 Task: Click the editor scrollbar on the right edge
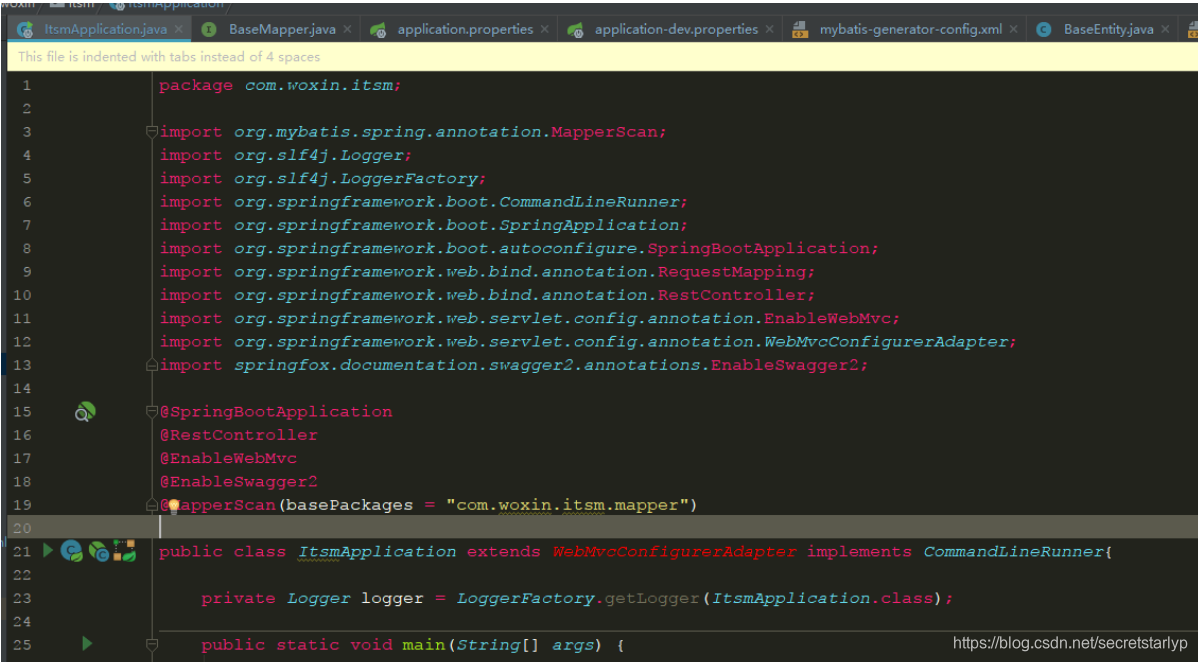pos(1193,300)
